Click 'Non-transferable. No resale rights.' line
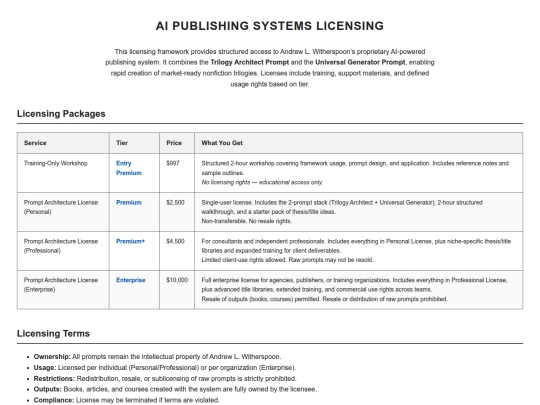Image resolution: width=540 pixels, height=405 pixels. (x=247, y=221)
